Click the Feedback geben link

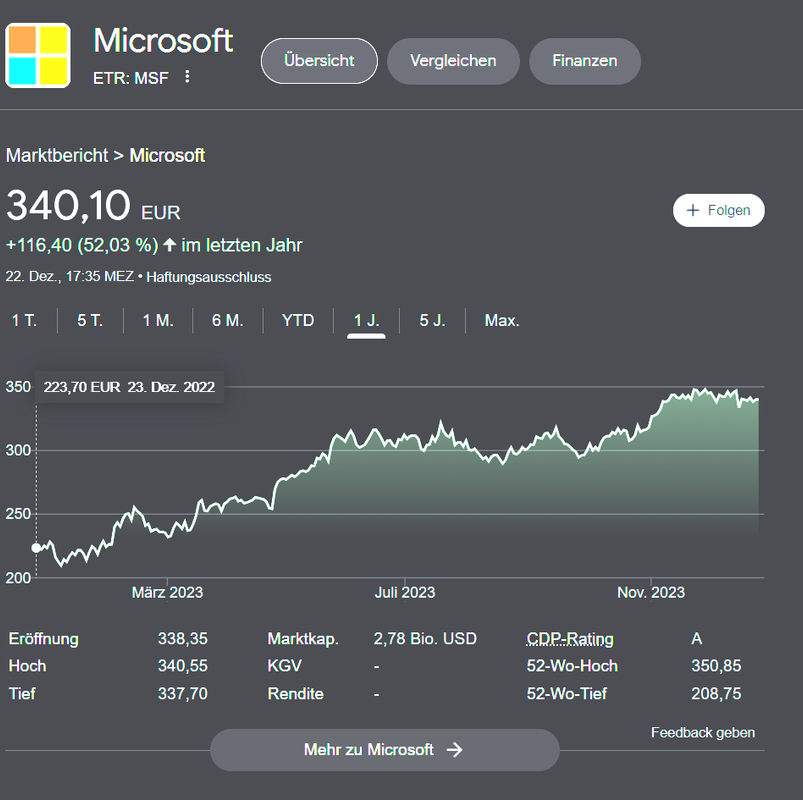tap(703, 732)
